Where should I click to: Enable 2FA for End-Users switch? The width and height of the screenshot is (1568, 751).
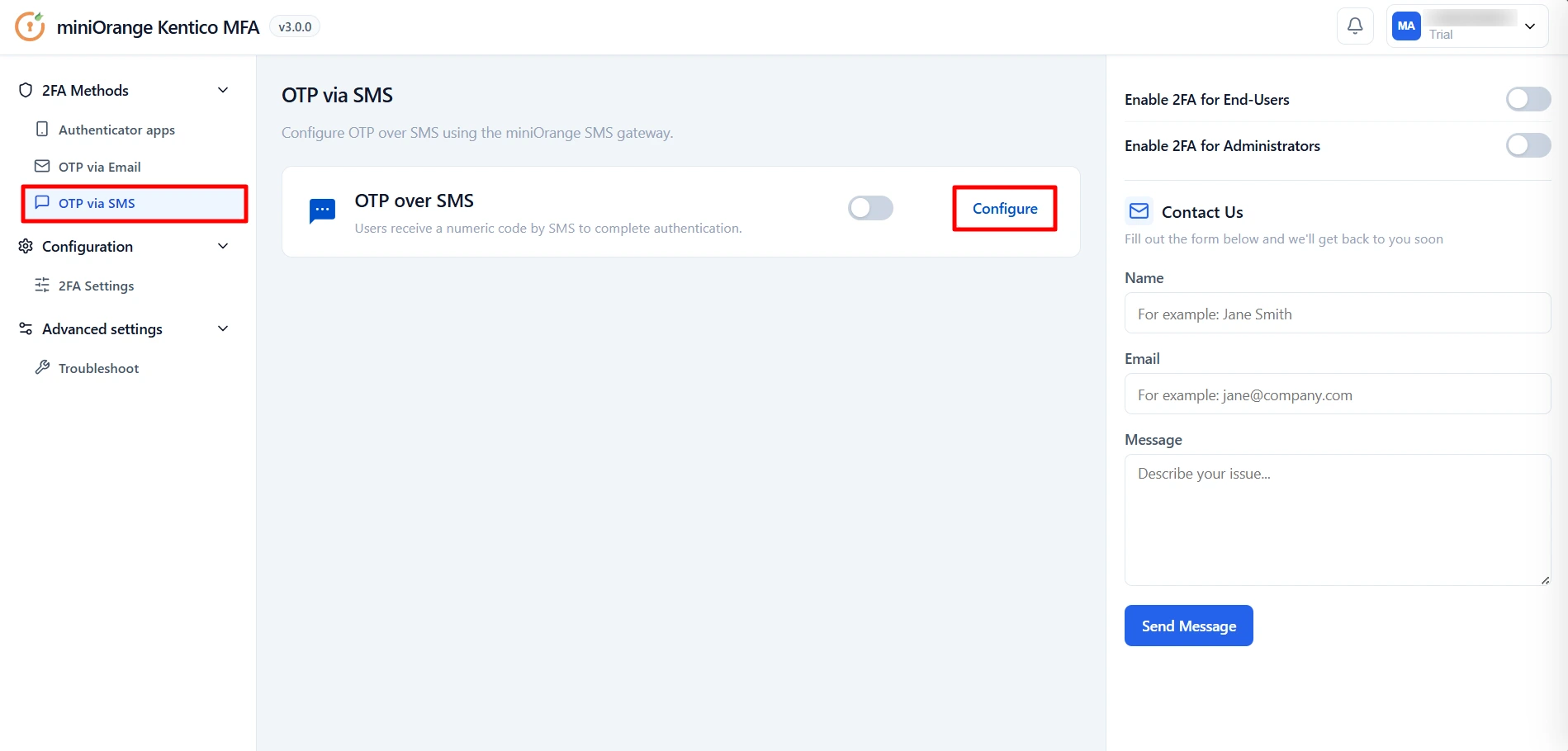(x=1528, y=99)
